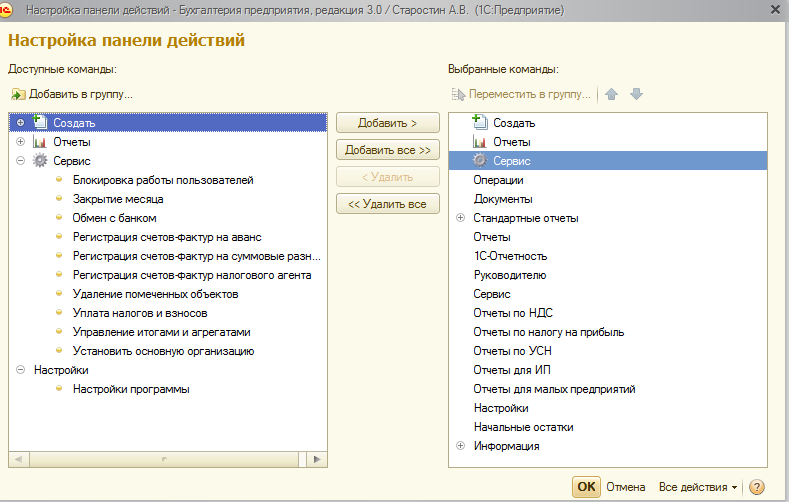Viewport: 789px width, 502px height.
Task: Click 'Переместить в группу...' text command
Action: tap(529, 94)
